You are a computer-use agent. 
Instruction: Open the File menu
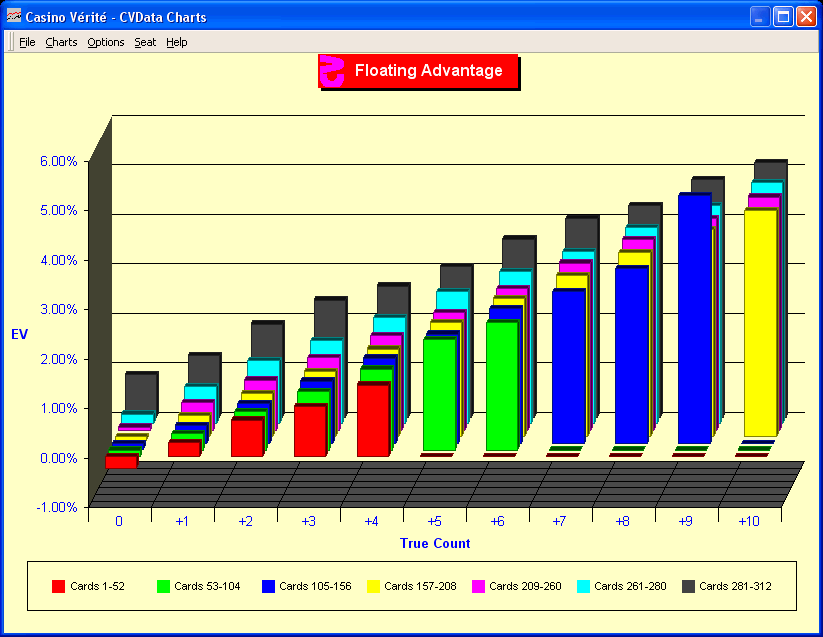[x=27, y=42]
